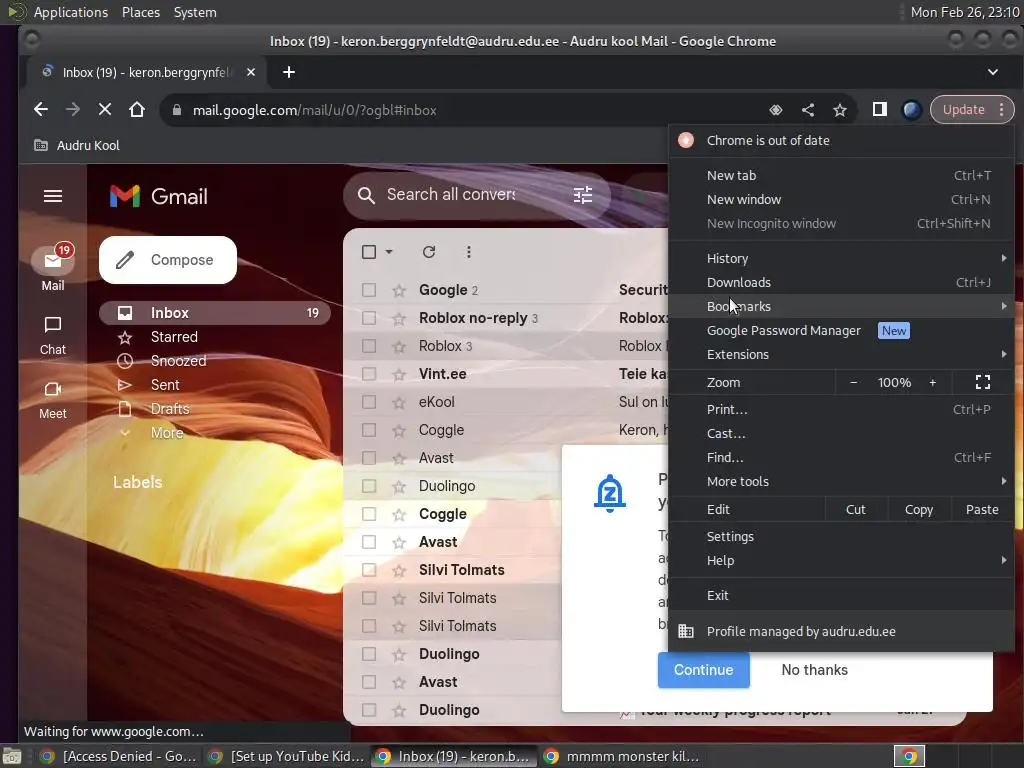This screenshot has width=1024, height=768.
Task: Star the Vint.ee email
Action: pyautogui.click(x=399, y=374)
